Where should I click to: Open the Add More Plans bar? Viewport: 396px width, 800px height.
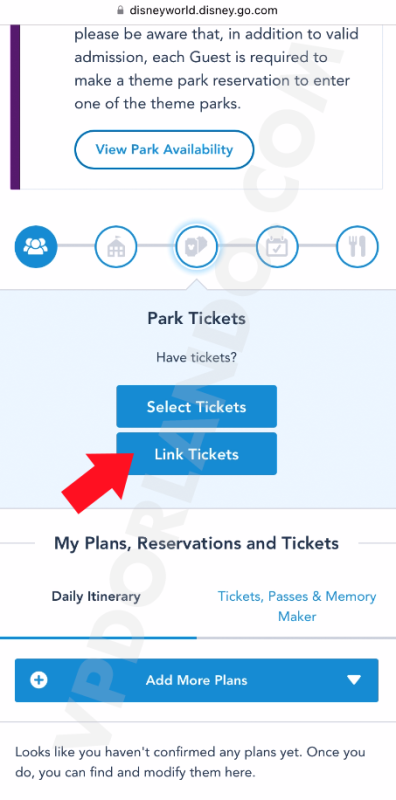[x=196, y=680]
